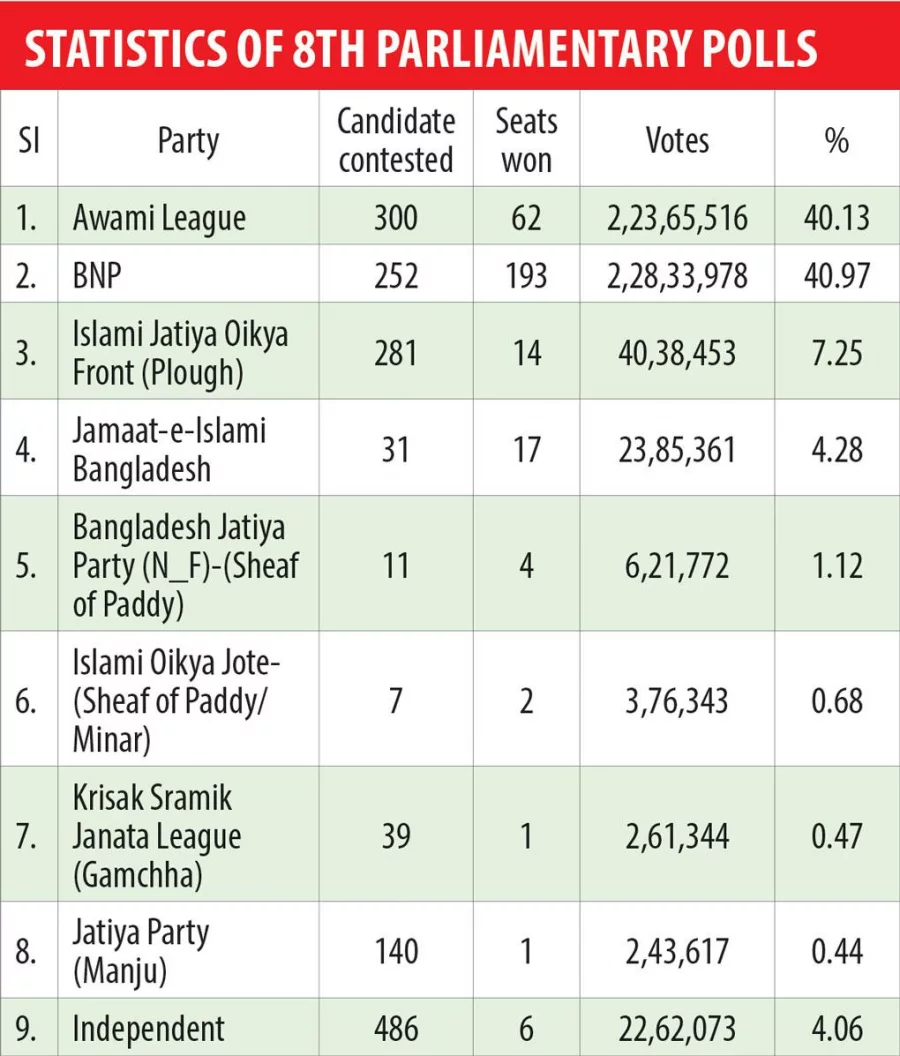Click the 40.97 percentage cell
Image resolution: width=900 pixels, height=1056 pixels.
pos(837,274)
